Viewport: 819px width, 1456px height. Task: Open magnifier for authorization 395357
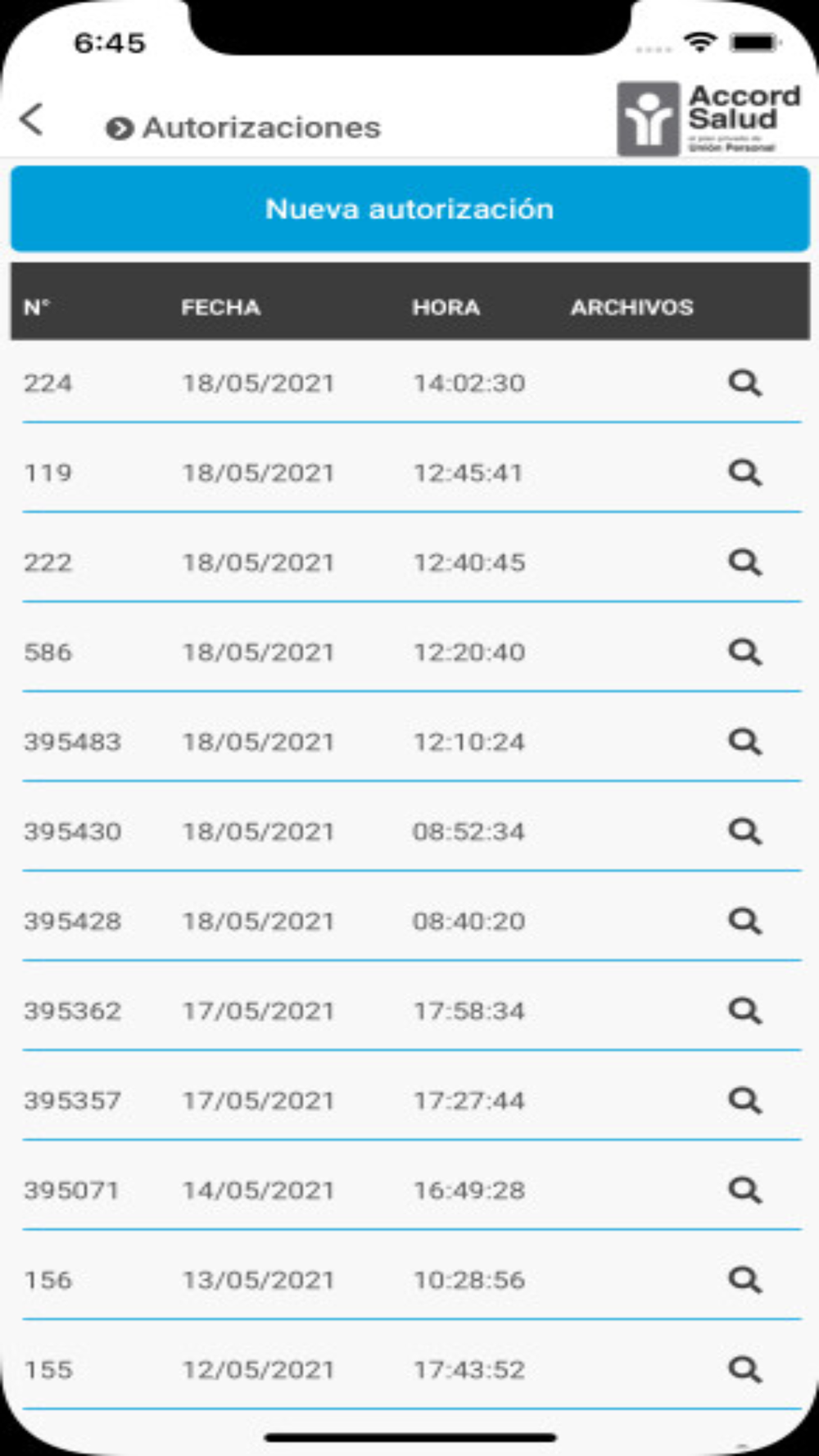(x=745, y=1101)
